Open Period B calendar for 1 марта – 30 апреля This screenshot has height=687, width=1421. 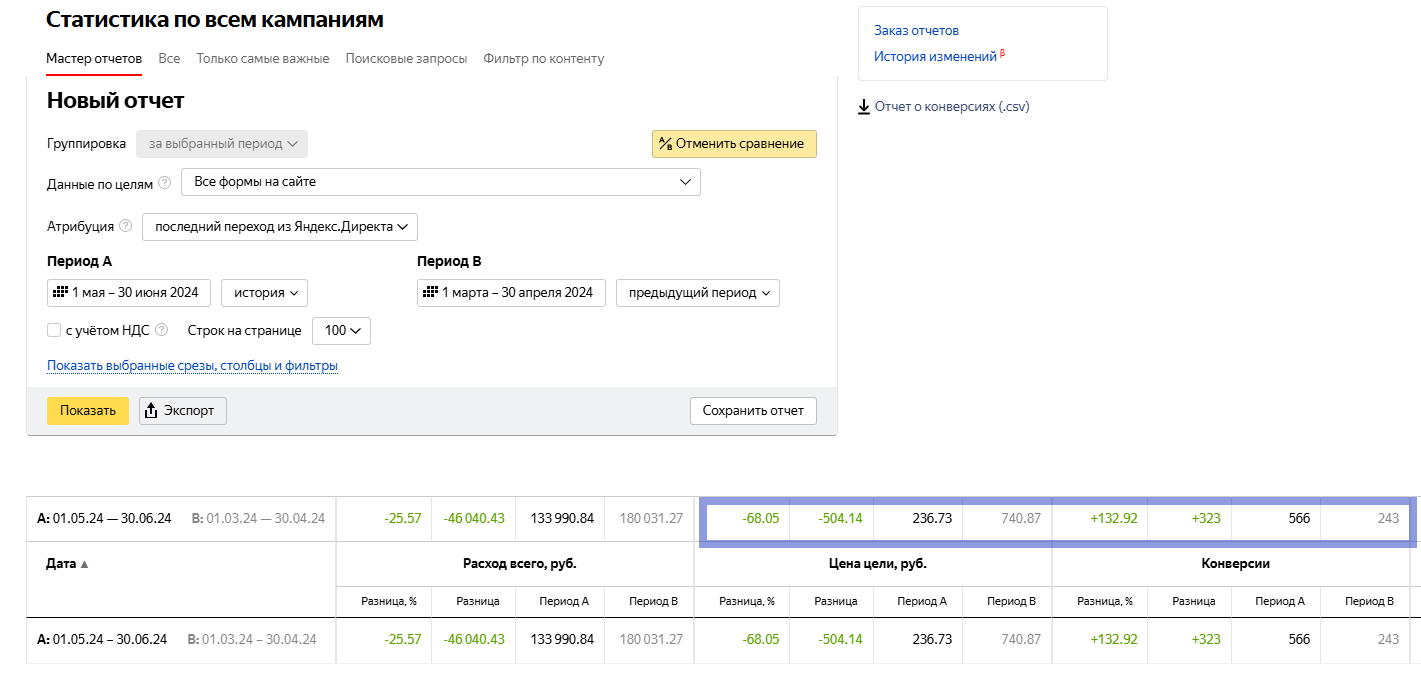click(x=510, y=293)
